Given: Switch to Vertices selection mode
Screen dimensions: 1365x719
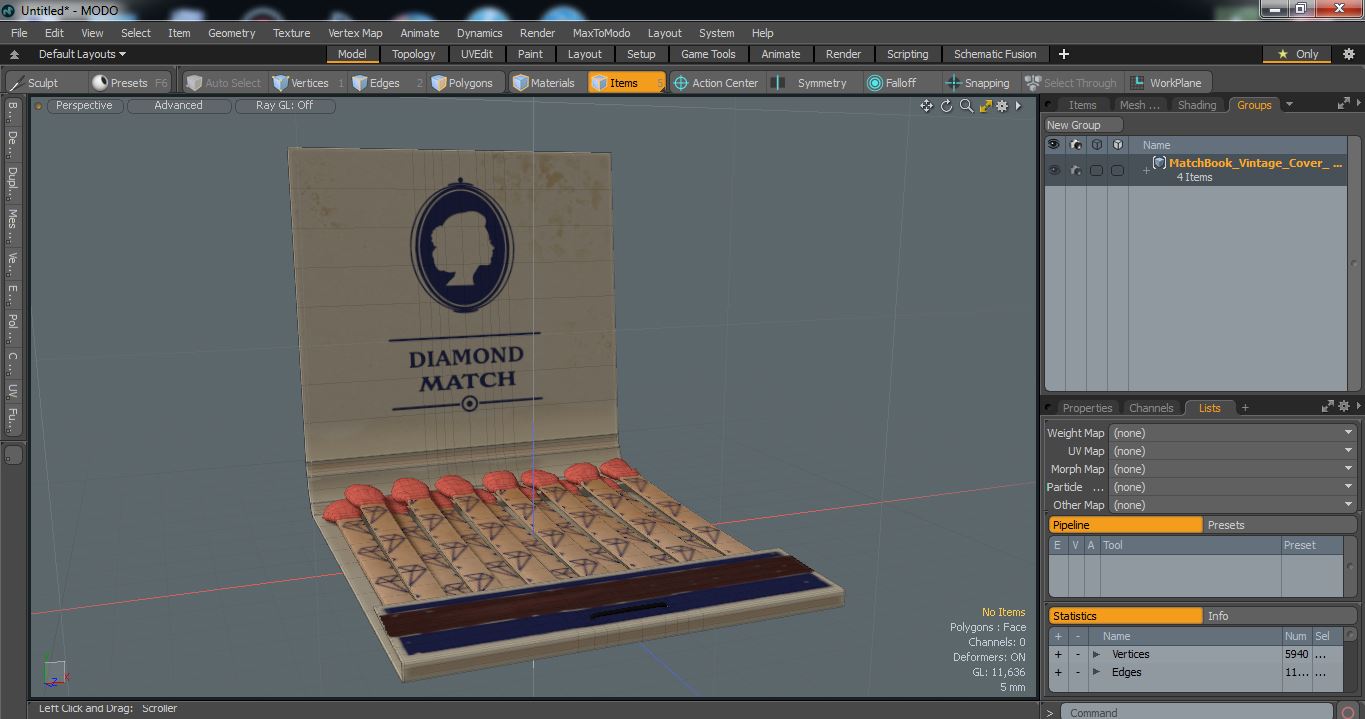Looking at the screenshot, I should [308, 83].
